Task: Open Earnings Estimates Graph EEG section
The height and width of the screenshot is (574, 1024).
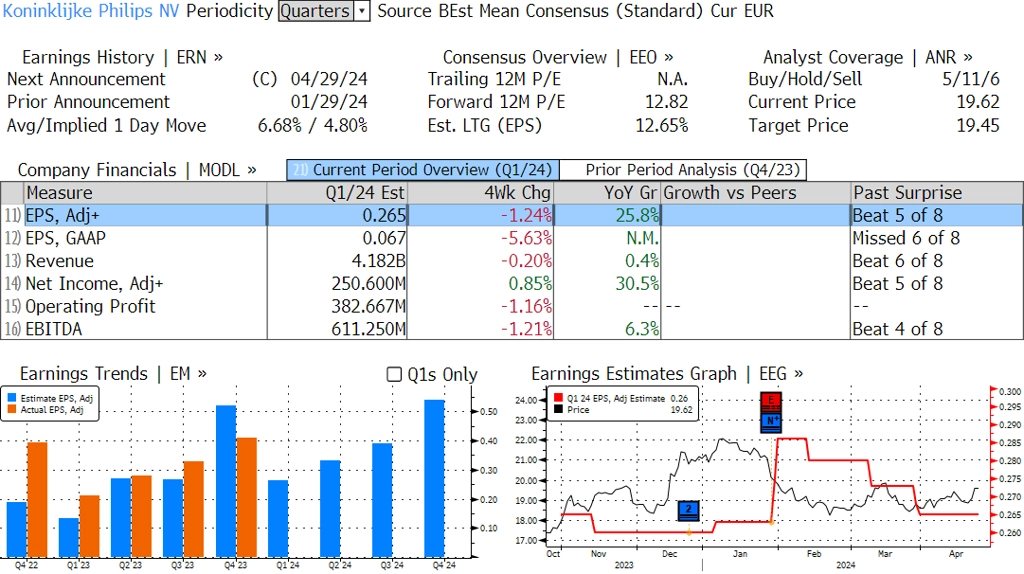Action: click(667, 374)
